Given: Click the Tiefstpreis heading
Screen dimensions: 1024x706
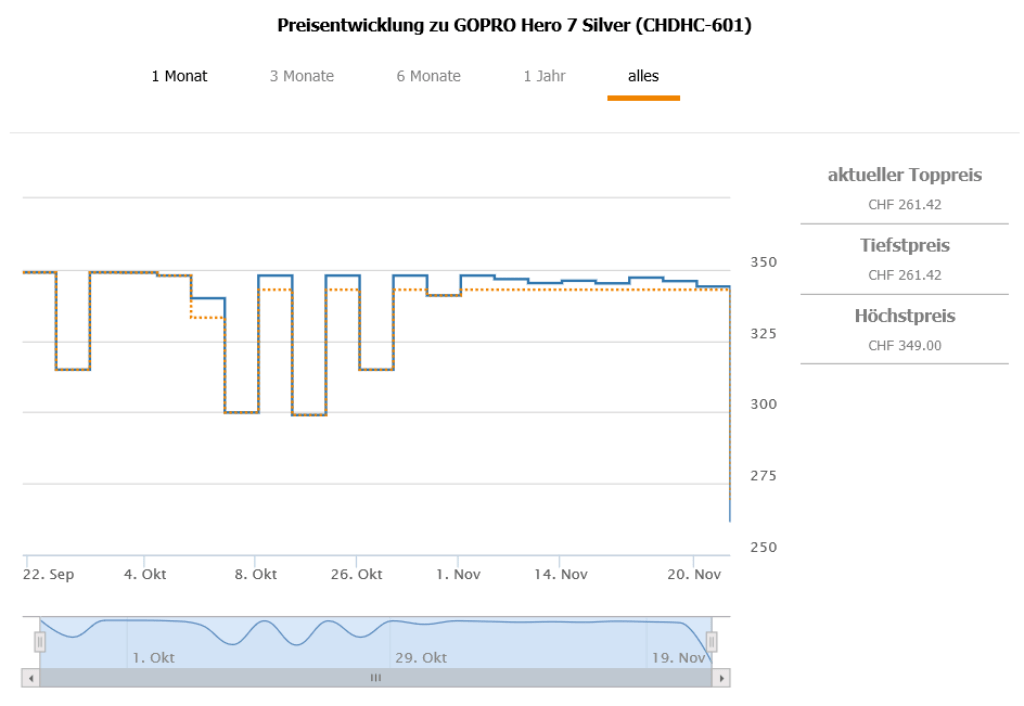Looking at the screenshot, I should point(904,246).
